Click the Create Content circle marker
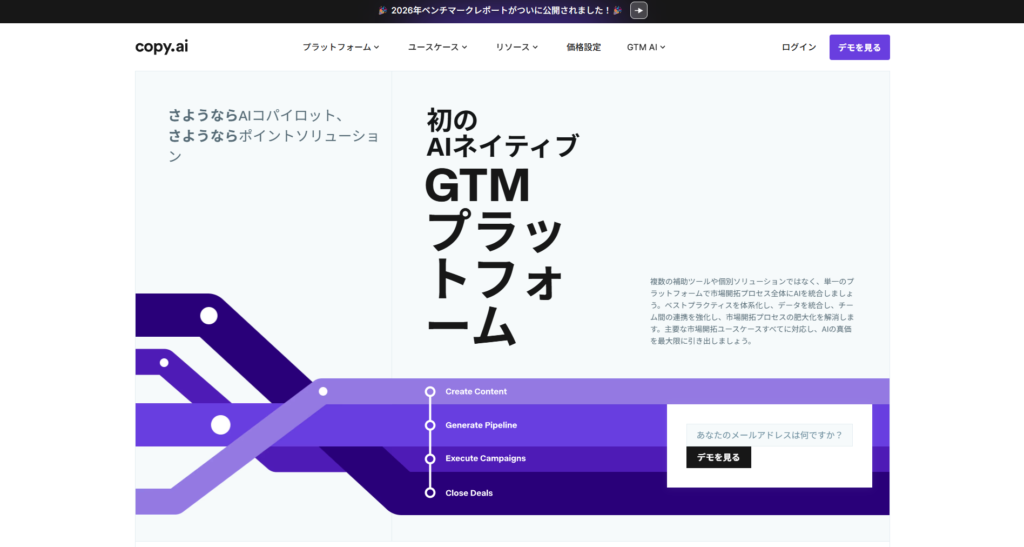Viewport: 1024px width, 547px height. point(430,392)
